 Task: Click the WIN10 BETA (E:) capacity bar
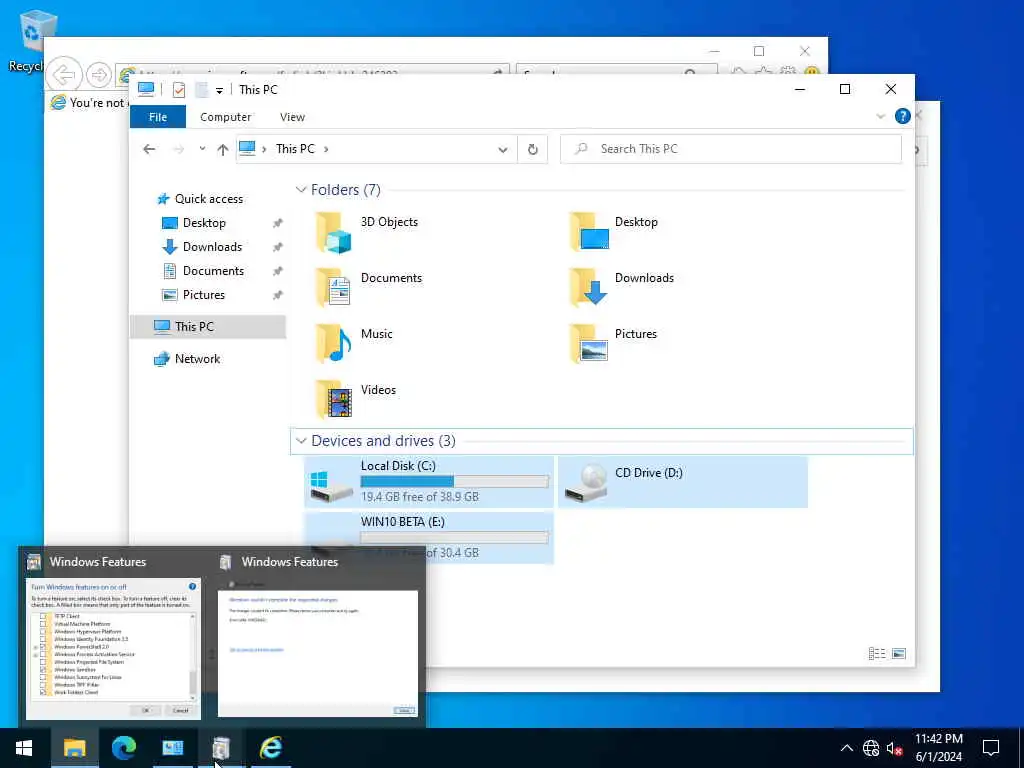(455, 537)
